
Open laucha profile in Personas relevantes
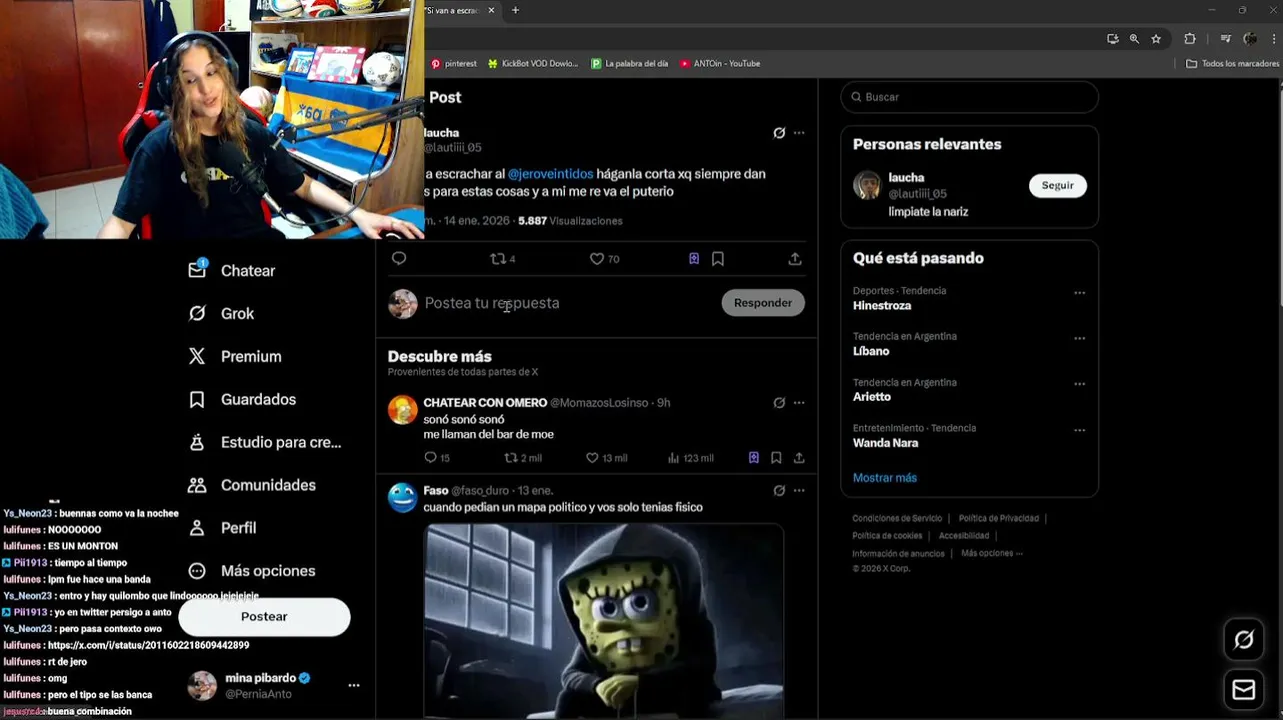pos(906,178)
